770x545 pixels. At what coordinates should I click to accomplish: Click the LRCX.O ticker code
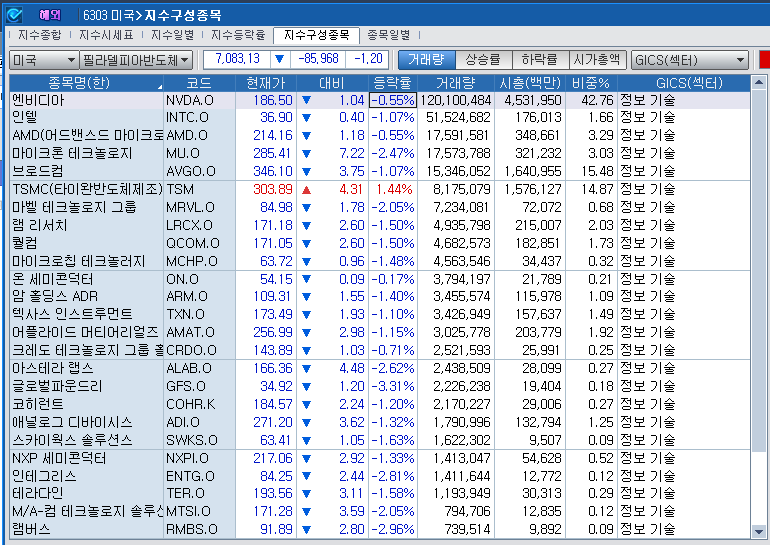189,225
